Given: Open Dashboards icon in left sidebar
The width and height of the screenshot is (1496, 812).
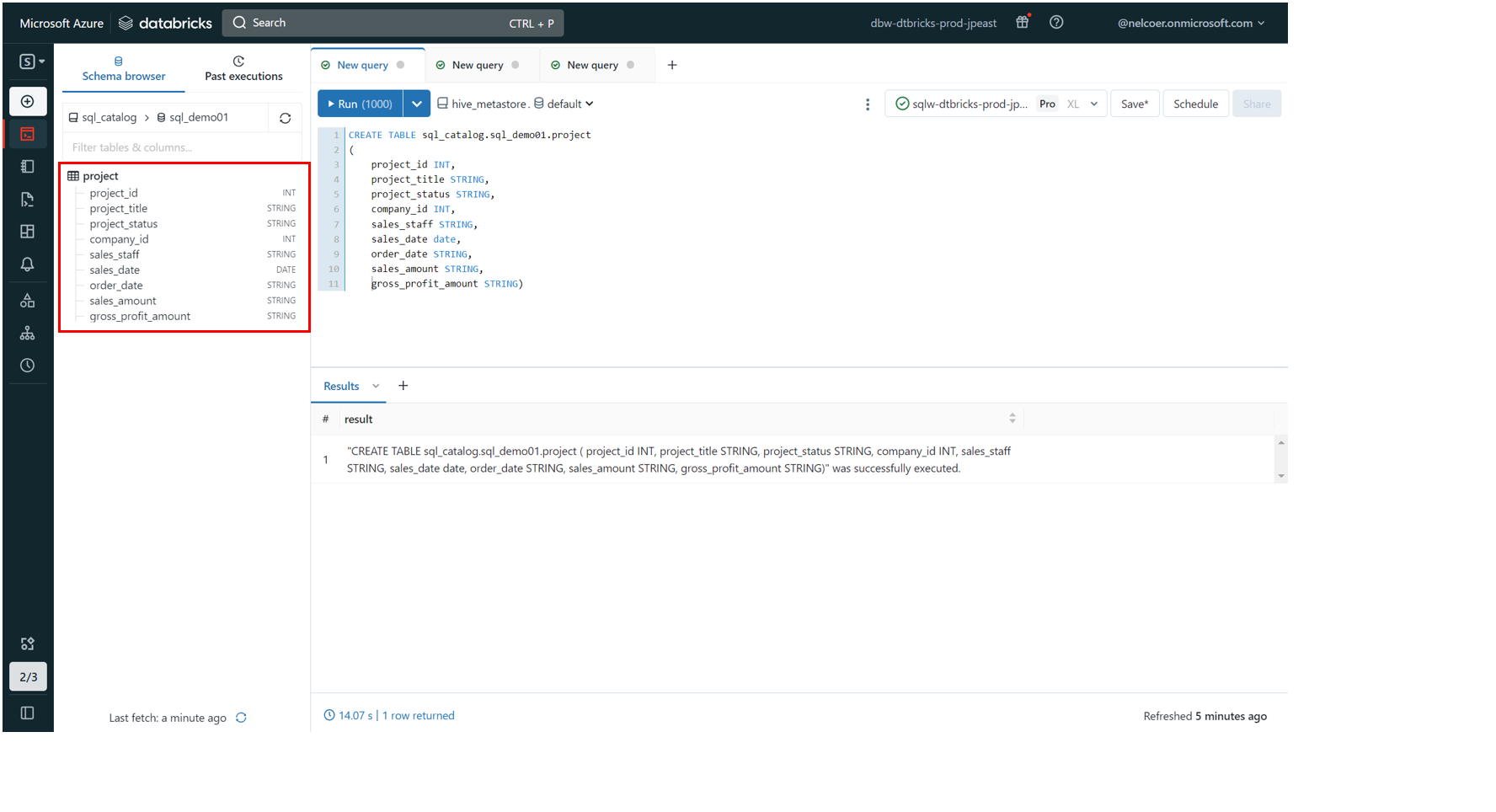Looking at the screenshot, I should [x=28, y=232].
